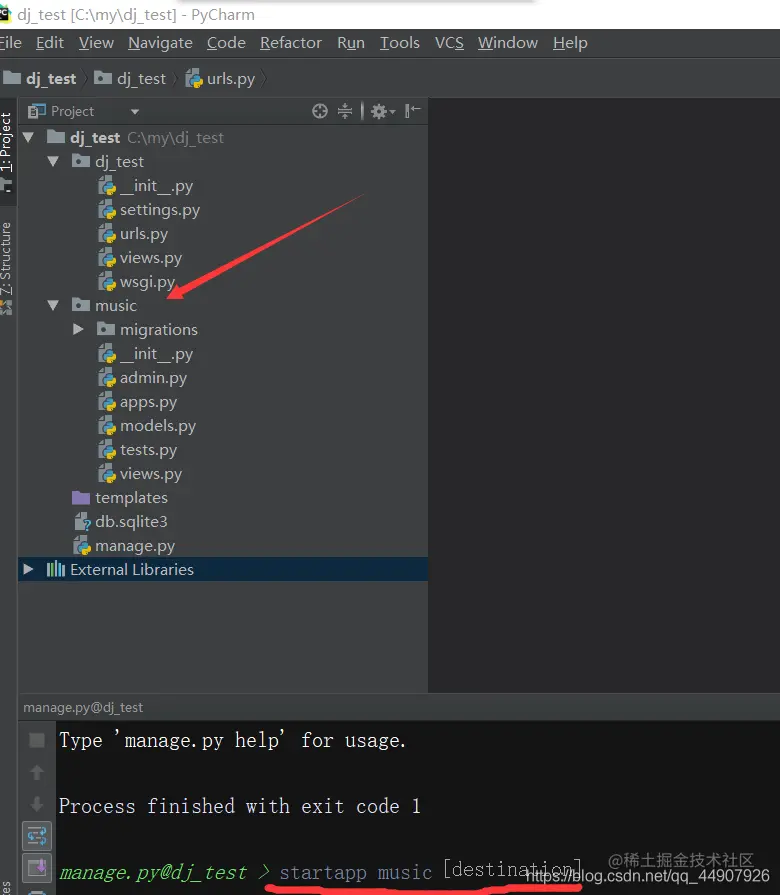This screenshot has width=780, height=895.
Task: Collapse the dj_test root project node
Action: click(x=29, y=138)
